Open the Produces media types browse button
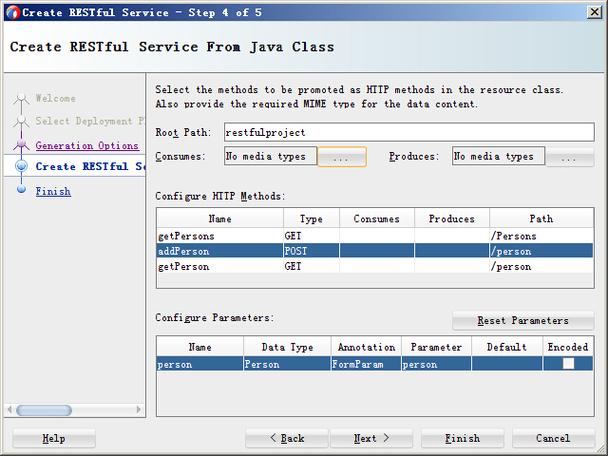Viewport: 608px width, 456px height. click(x=570, y=157)
